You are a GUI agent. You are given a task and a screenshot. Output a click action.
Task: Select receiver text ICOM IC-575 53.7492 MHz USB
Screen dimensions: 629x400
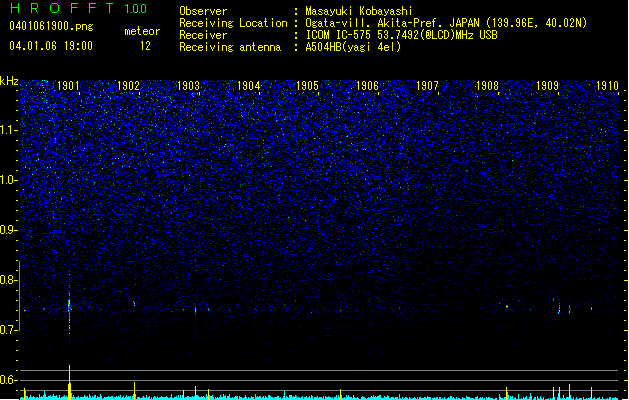tap(401, 35)
